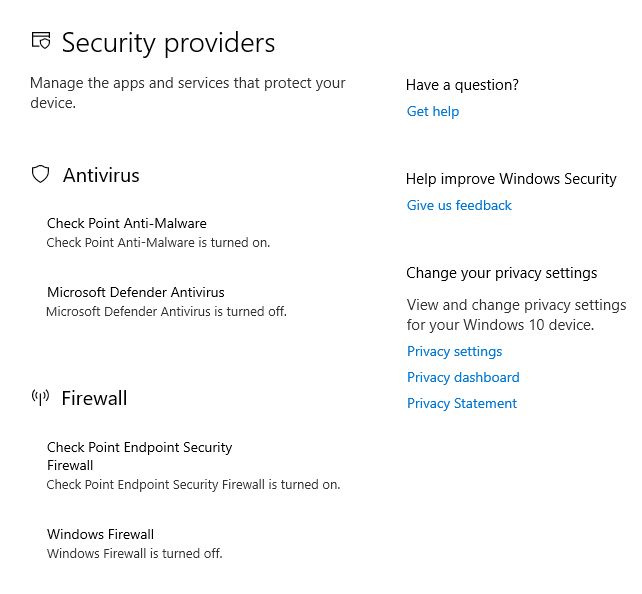642x594 pixels.
Task: Open the Get help link
Action: pyautogui.click(x=433, y=111)
